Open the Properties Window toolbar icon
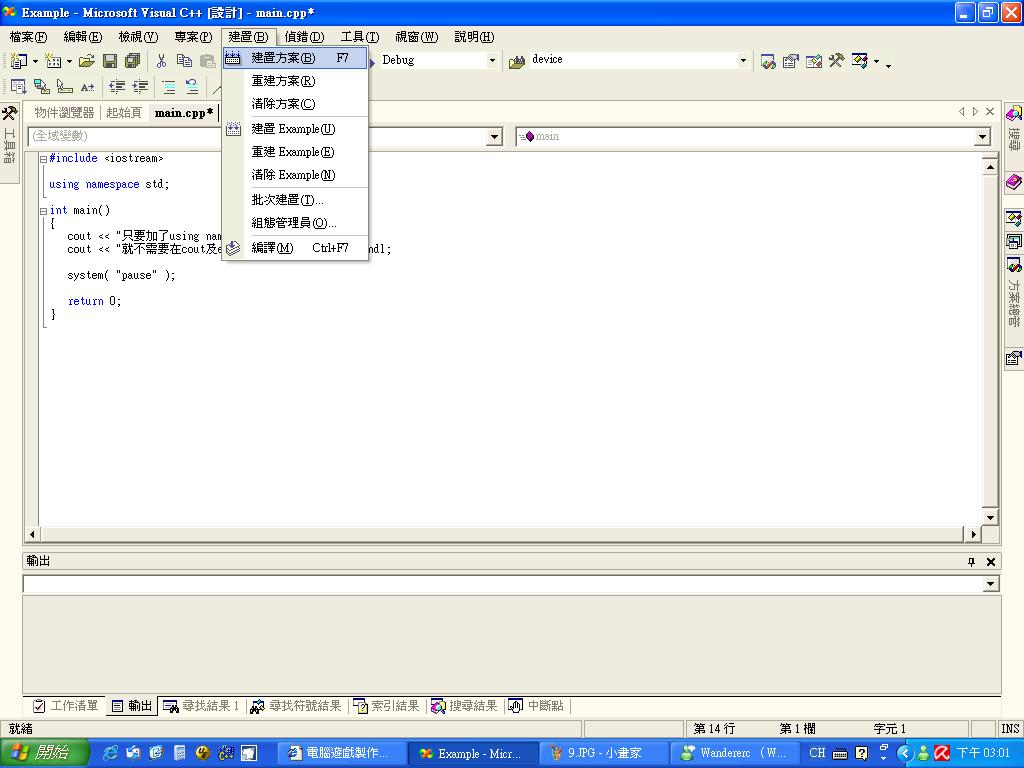The height and width of the screenshot is (768, 1024). pos(790,61)
